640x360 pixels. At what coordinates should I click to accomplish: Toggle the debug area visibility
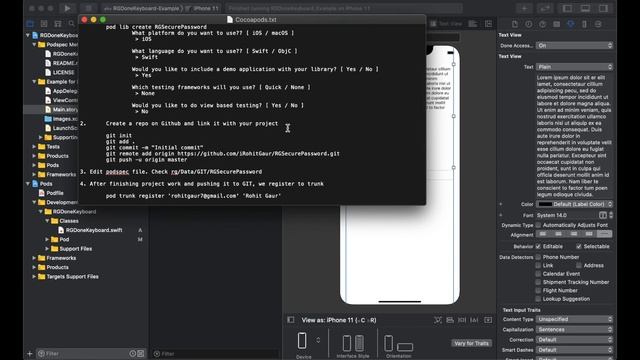click(585, 8)
